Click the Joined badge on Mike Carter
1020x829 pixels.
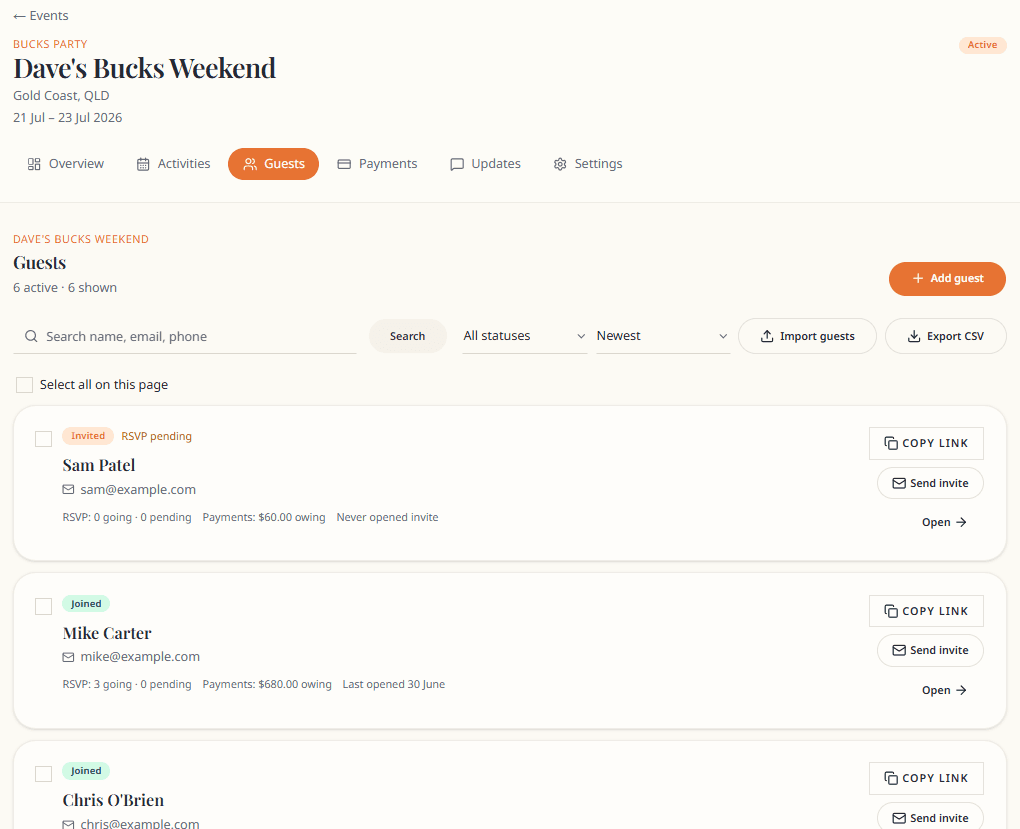coord(86,604)
